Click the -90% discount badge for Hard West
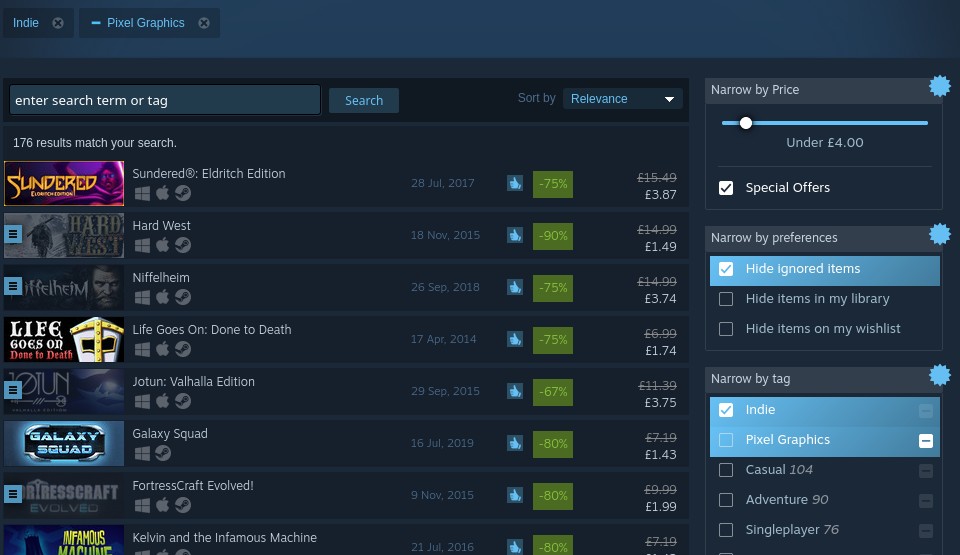Image resolution: width=960 pixels, height=555 pixels. click(553, 236)
